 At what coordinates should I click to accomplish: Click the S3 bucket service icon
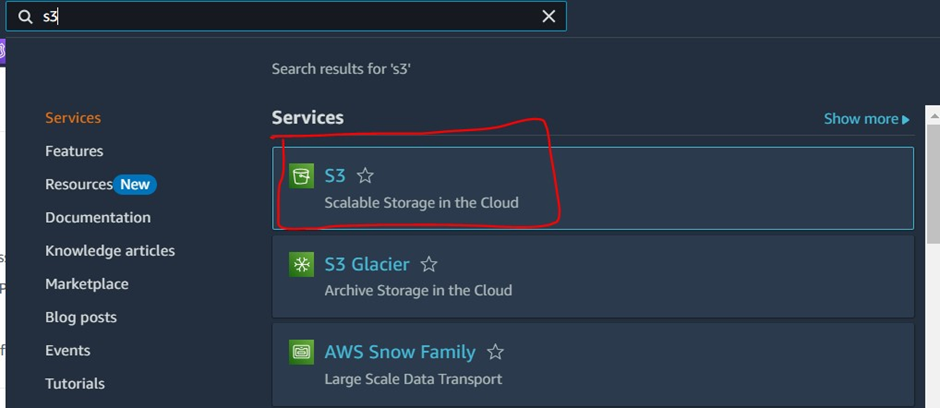(301, 176)
